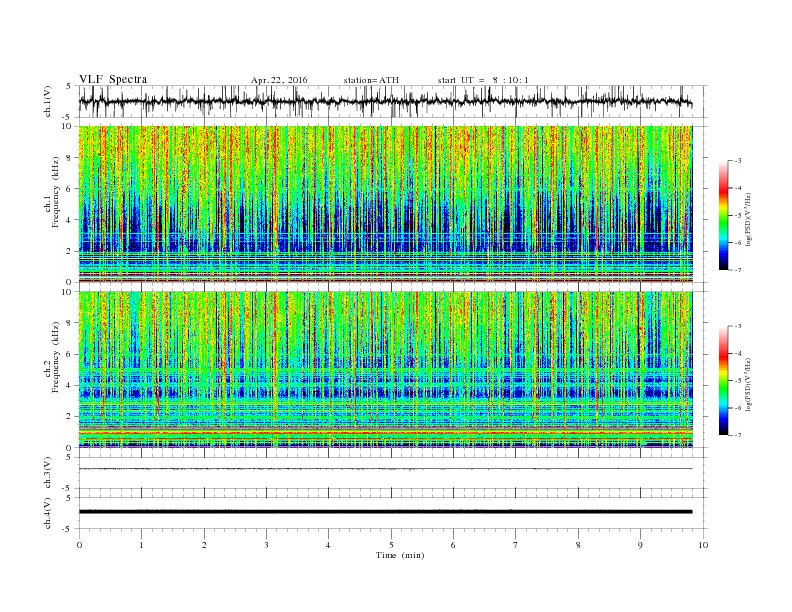Viewport: 792px width, 612px height.
Task: Click time axis tick label "0"
Action: (79, 545)
